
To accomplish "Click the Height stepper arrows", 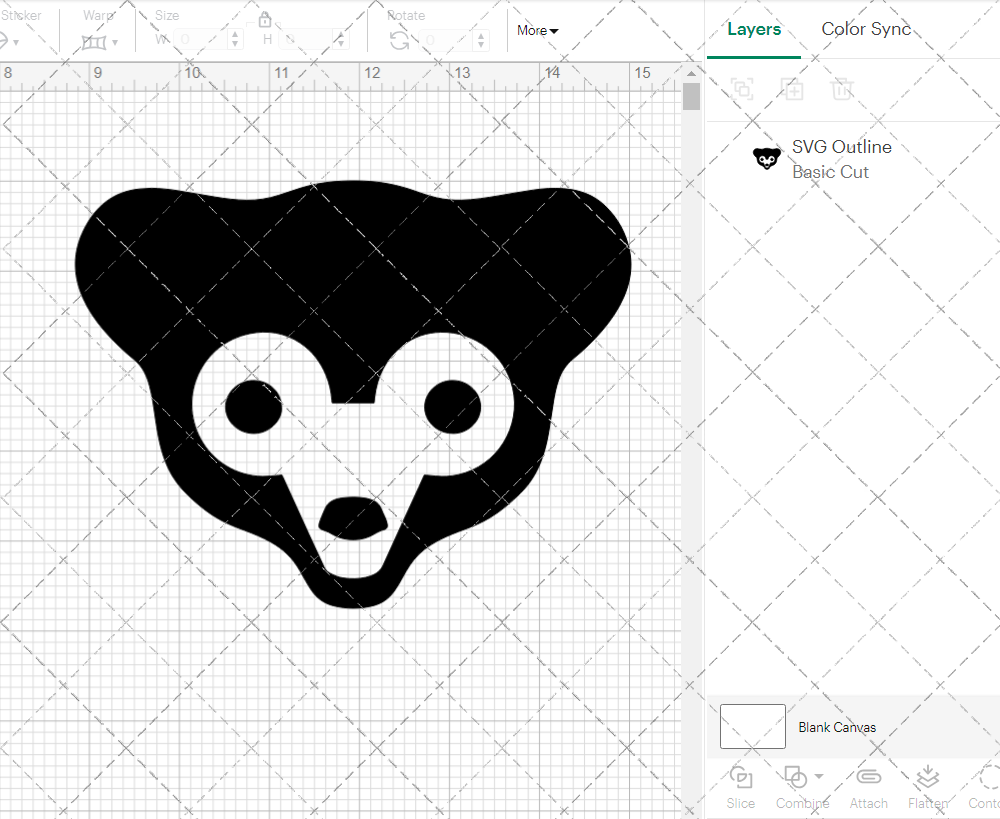I will [x=343, y=40].
